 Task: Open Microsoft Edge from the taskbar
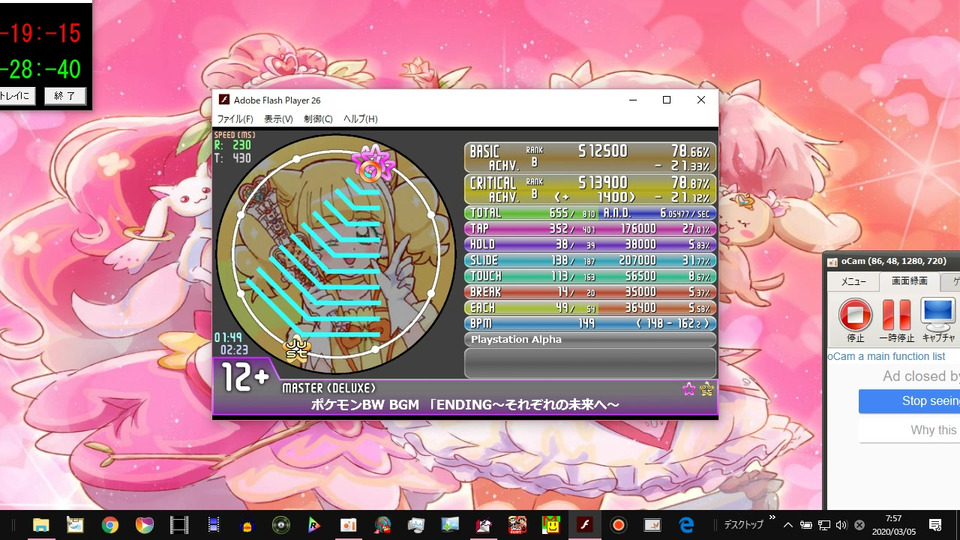tap(686, 525)
